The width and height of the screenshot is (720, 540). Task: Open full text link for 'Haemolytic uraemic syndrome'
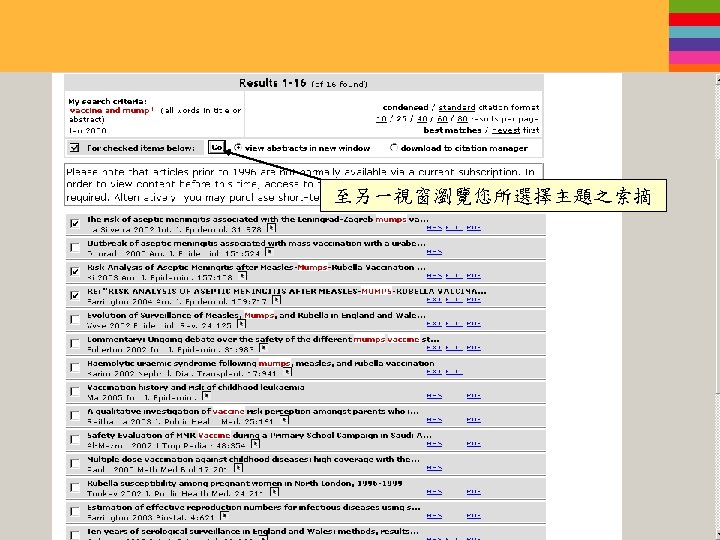(454, 371)
